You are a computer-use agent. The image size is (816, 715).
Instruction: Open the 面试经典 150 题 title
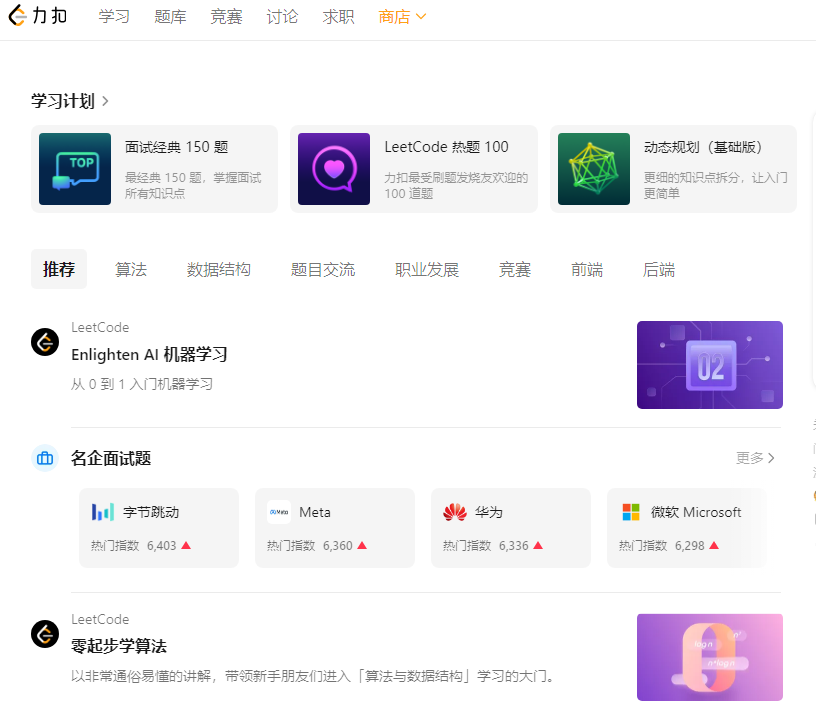(x=176, y=147)
